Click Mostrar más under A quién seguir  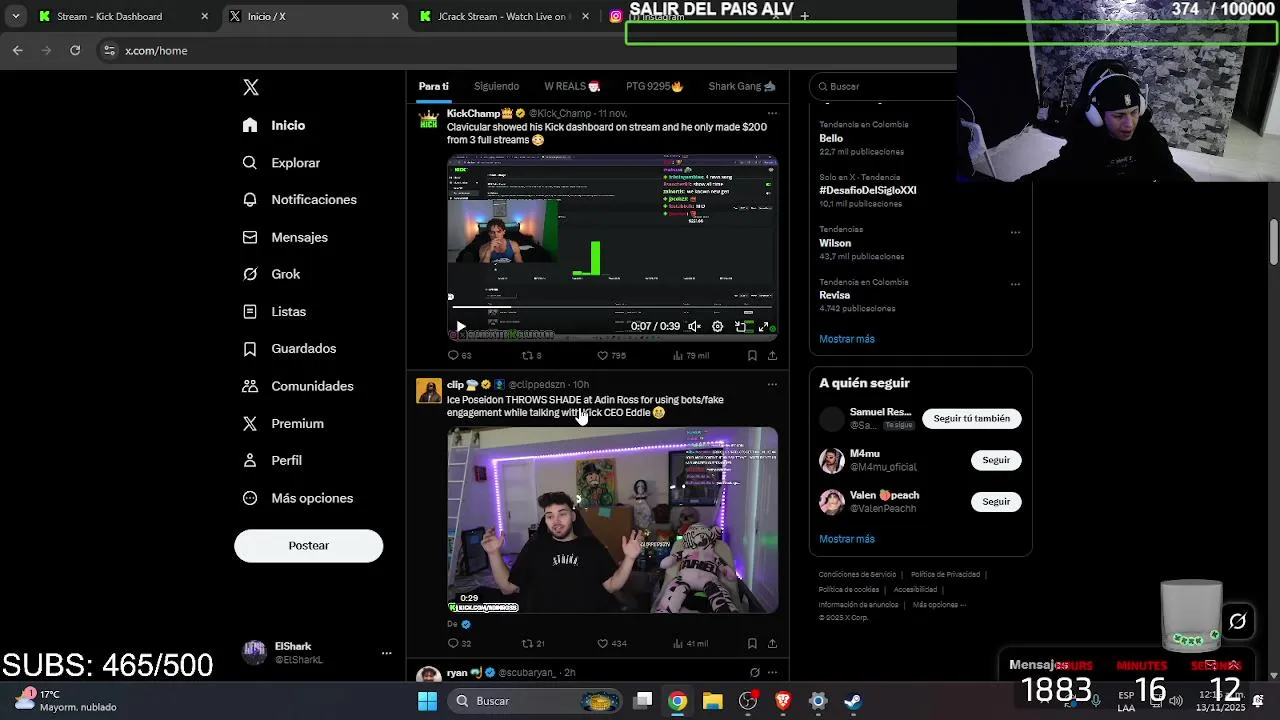pos(847,539)
